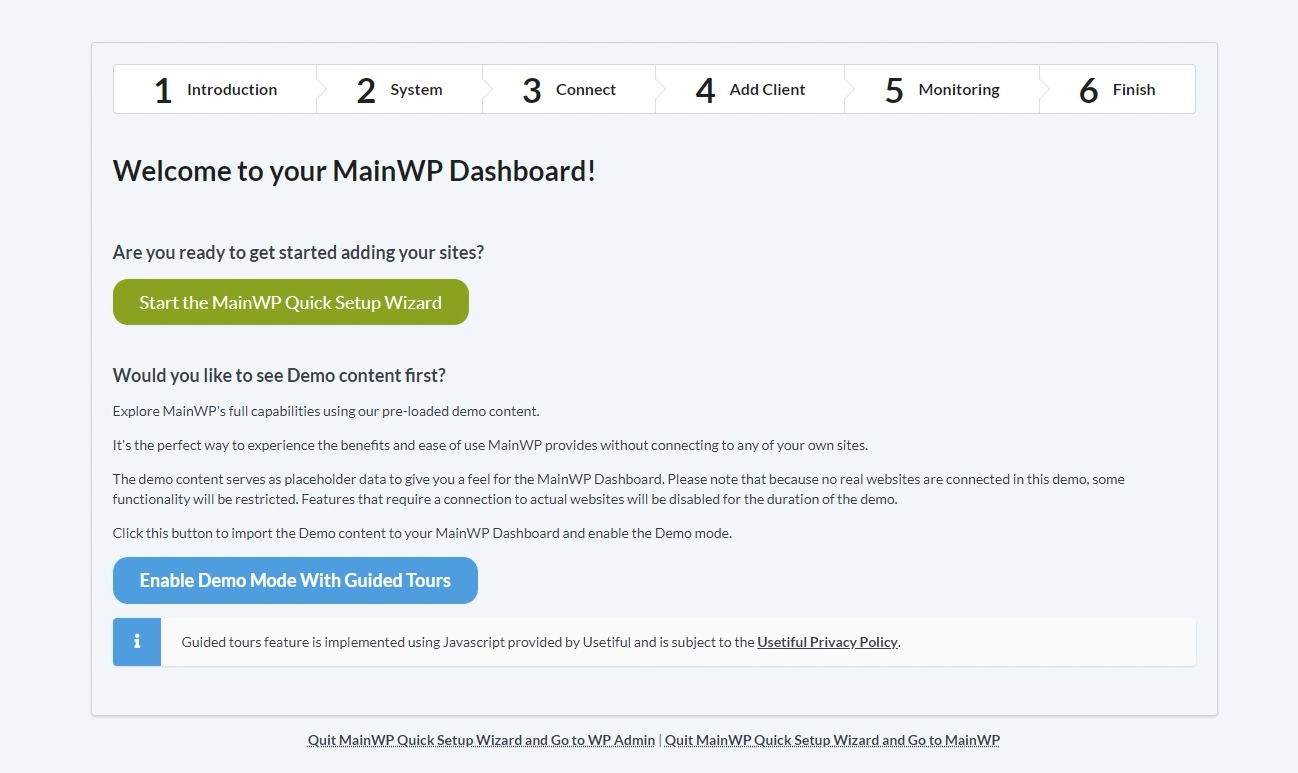Screen dimensions: 1298x773
Task: Select the step 2 number in the wizard
Action: pyautogui.click(x=366, y=90)
